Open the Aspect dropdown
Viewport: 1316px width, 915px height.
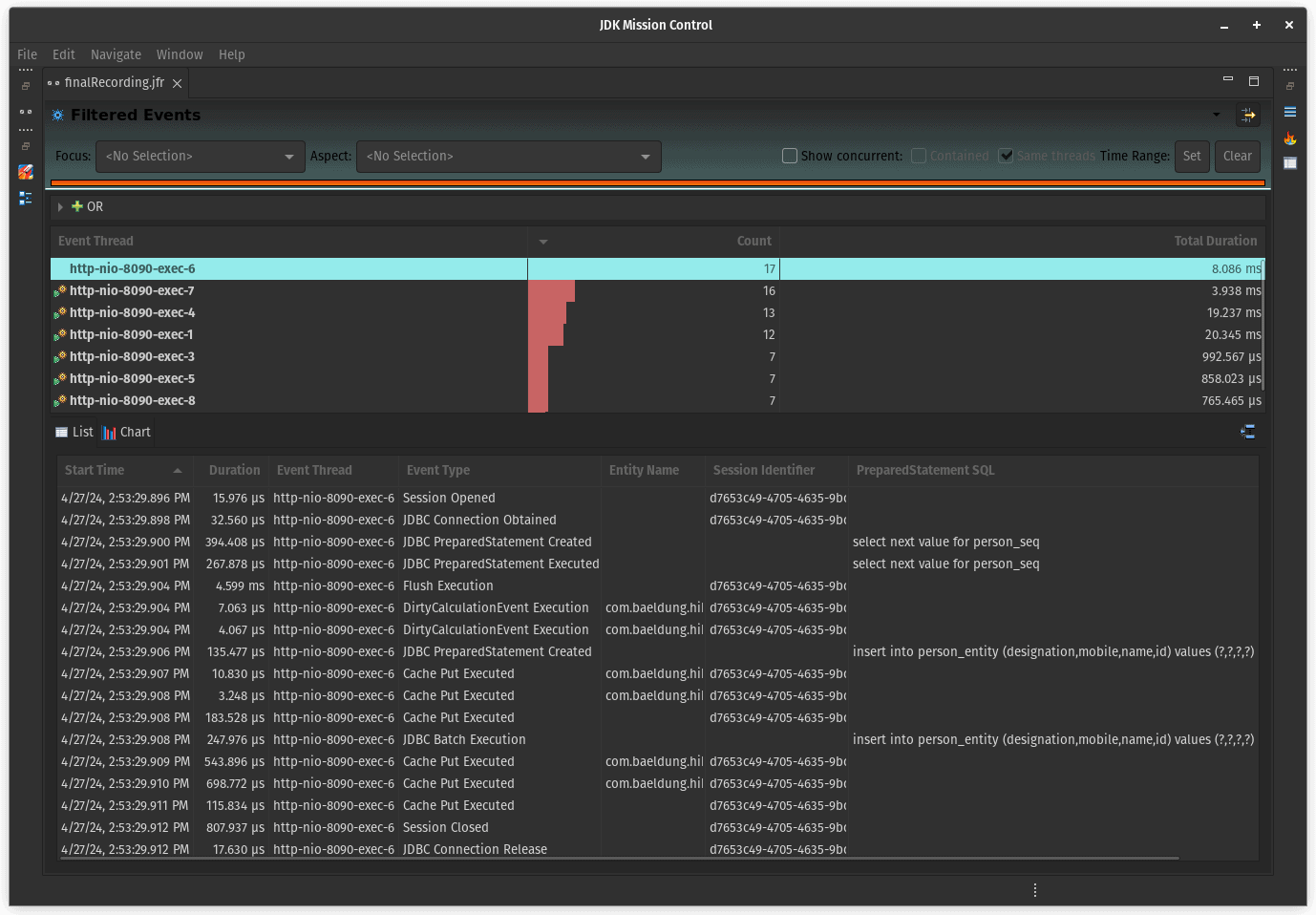(x=509, y=157)
